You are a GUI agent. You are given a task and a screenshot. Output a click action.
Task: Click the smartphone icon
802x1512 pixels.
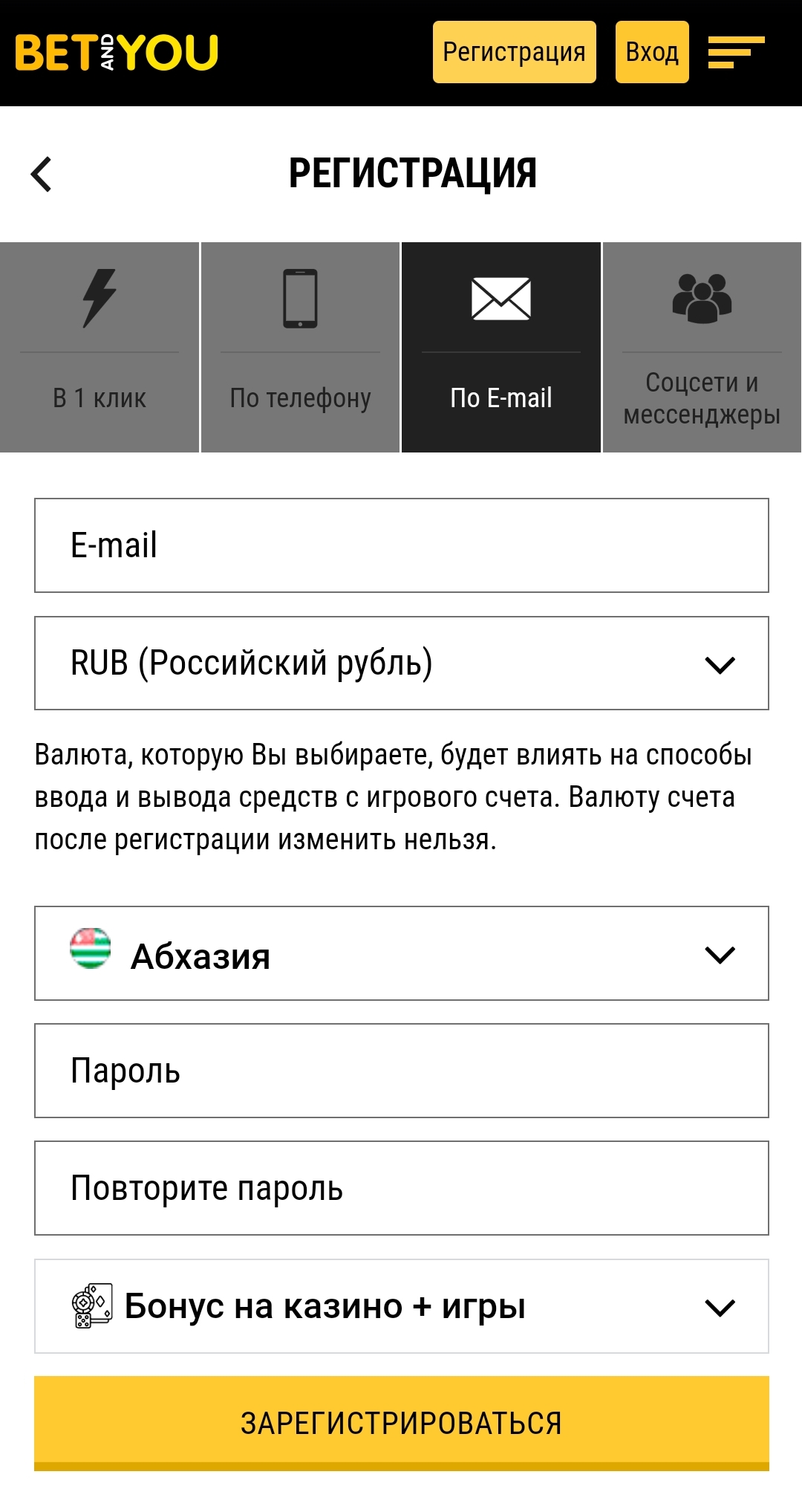point(300,298)
